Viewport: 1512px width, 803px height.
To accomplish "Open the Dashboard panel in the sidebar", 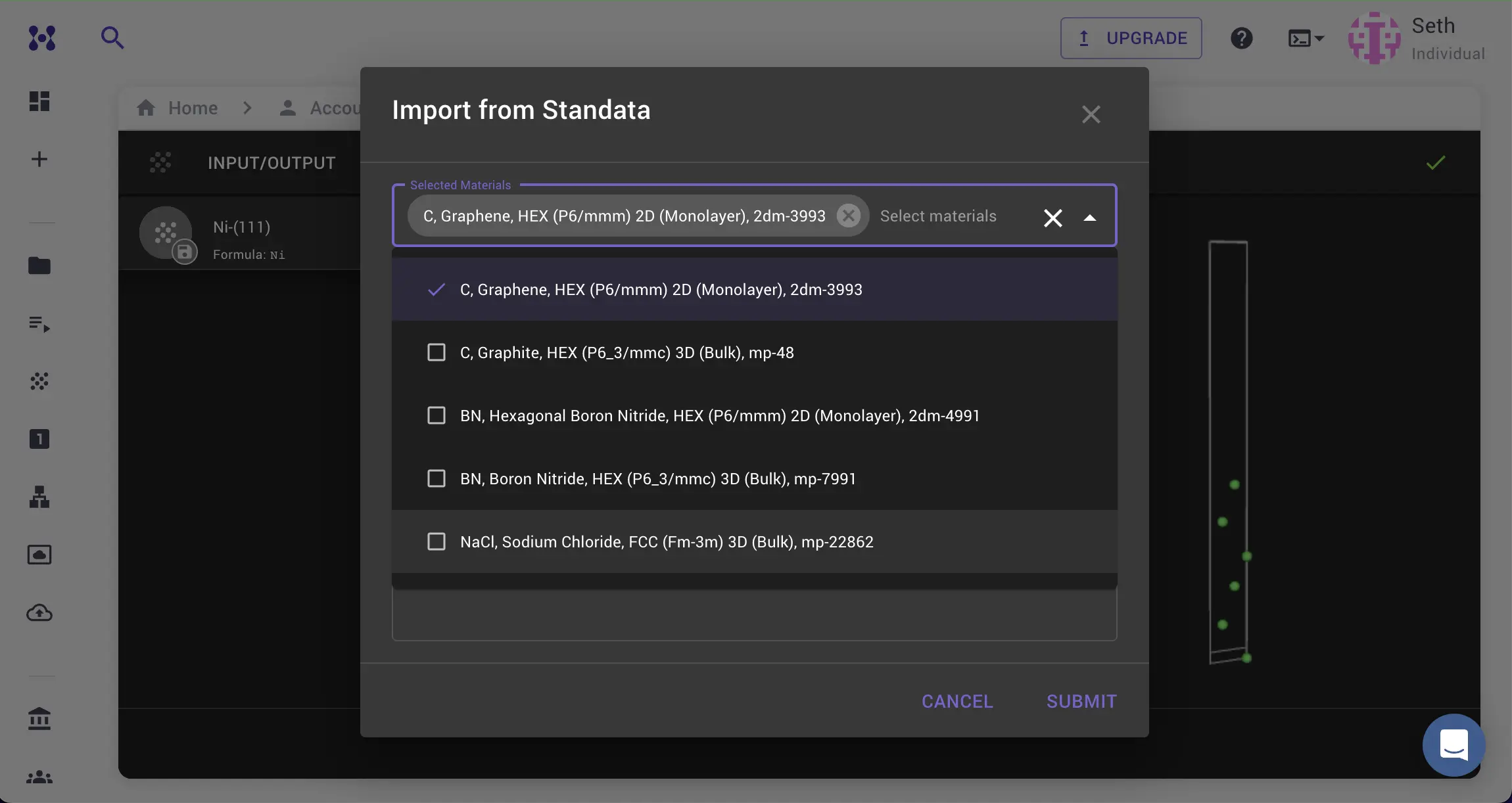I will point(39,101).
